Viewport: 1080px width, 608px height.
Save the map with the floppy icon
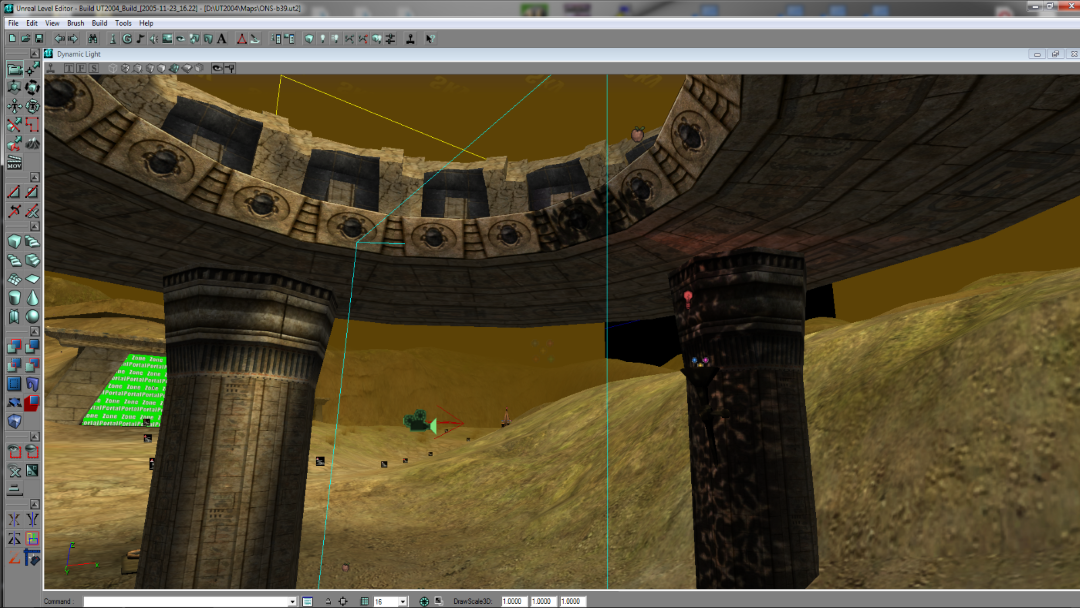pyautogui.click(x=39, y=39)
